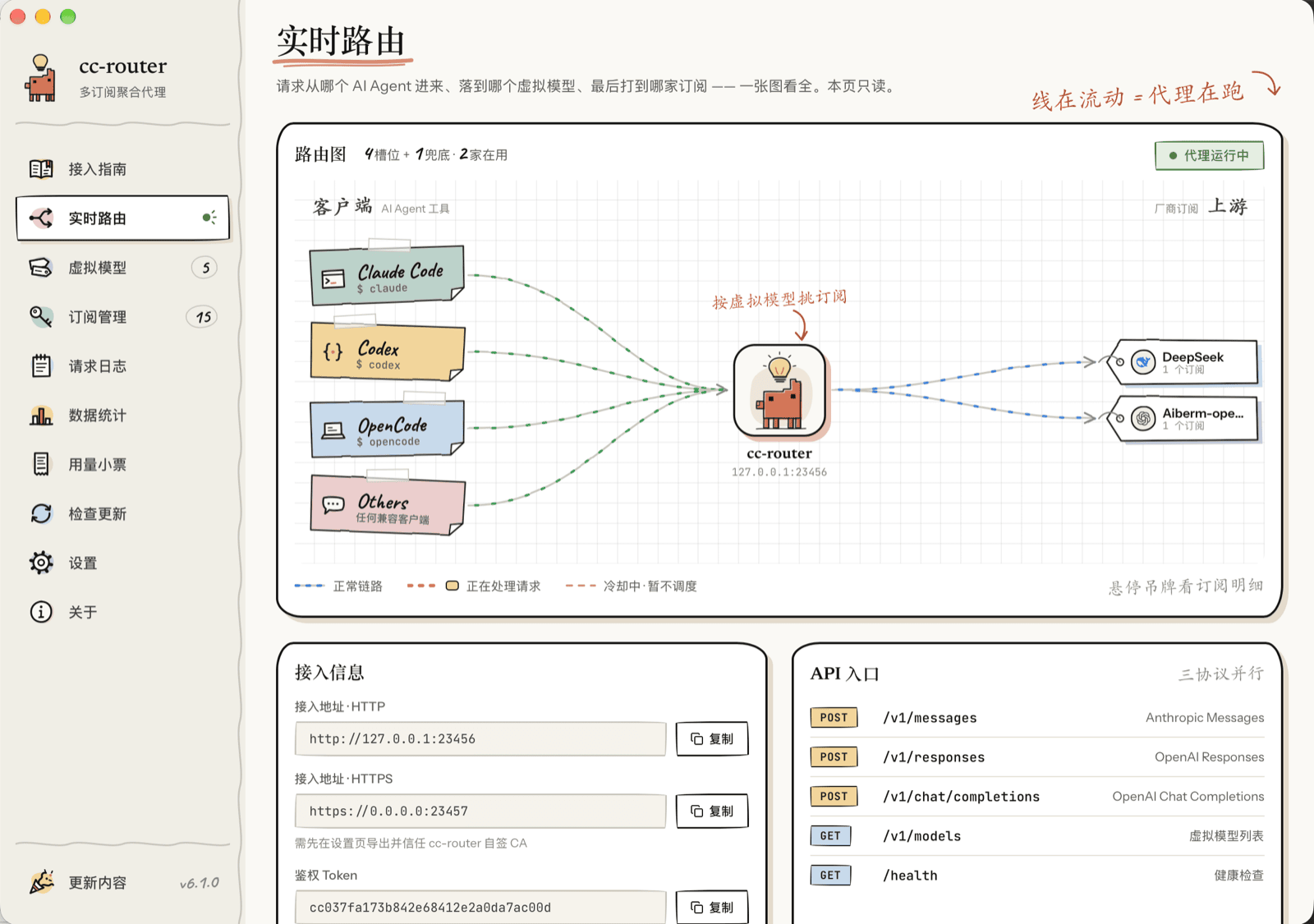Click the 检查更新 refresh icon

coord(41,514)
